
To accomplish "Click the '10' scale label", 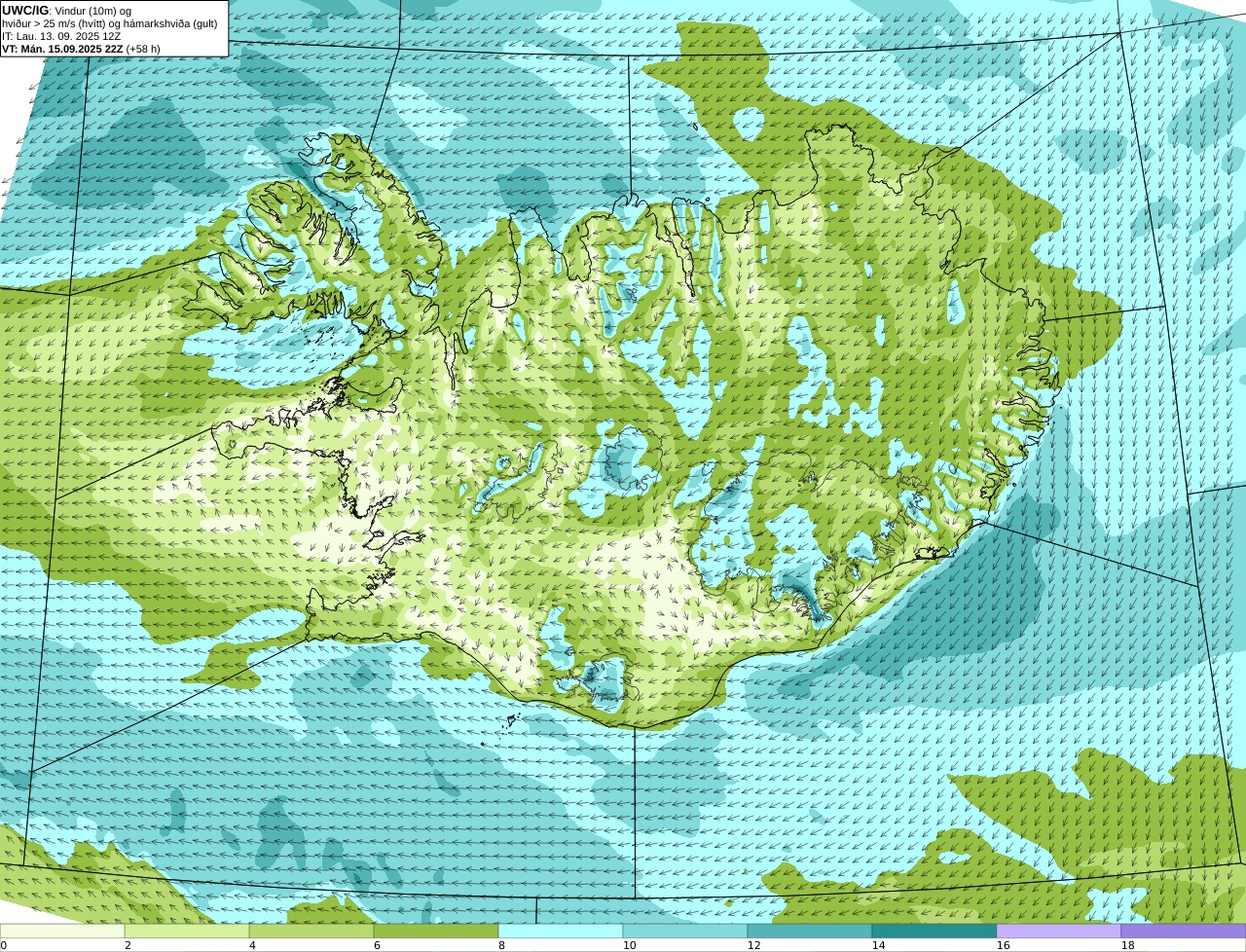I will click(x=629, y=945).
